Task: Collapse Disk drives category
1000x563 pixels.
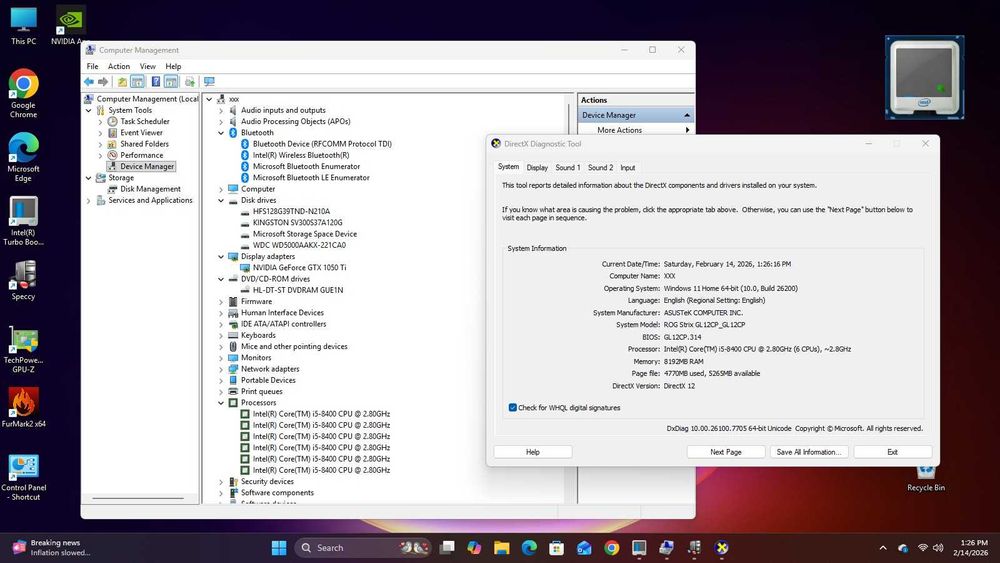Action: click(221, 200)
